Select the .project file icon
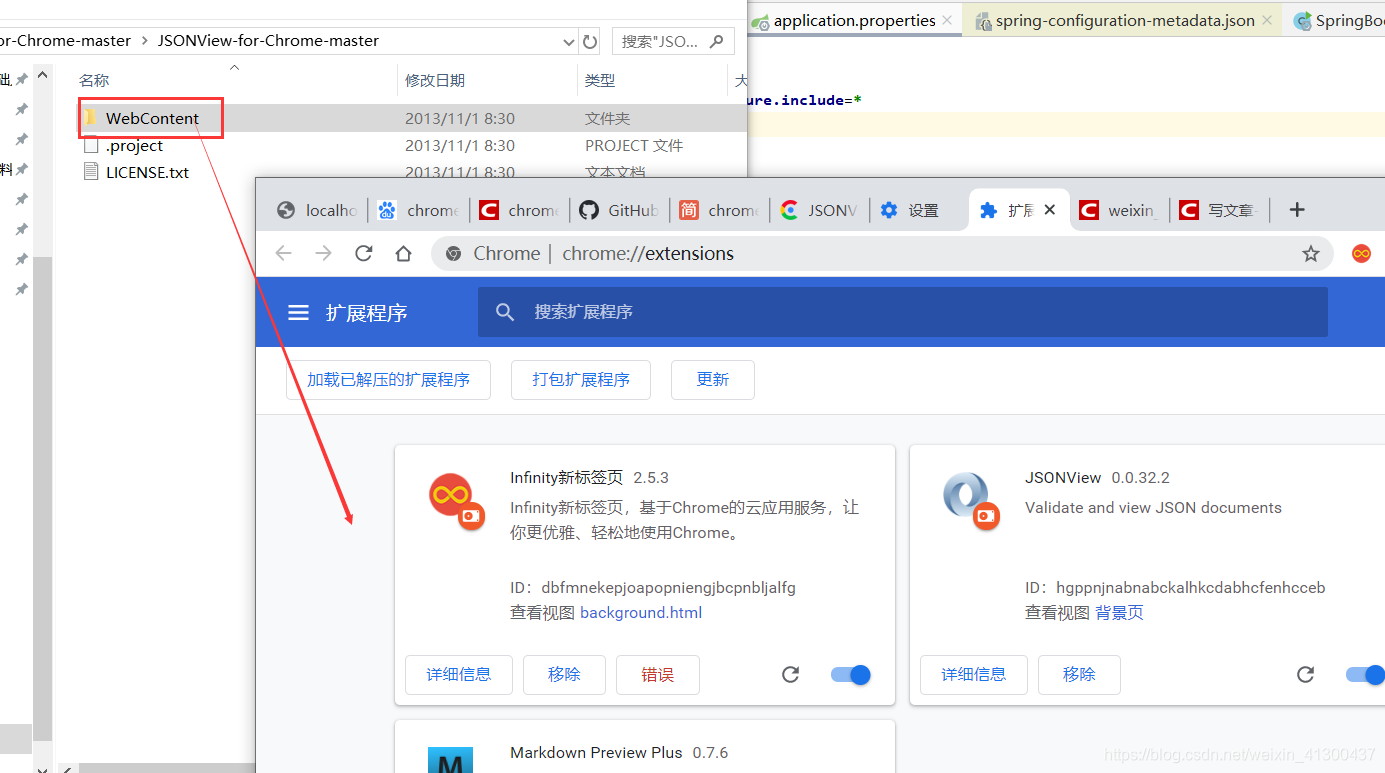 coord(91,145)
